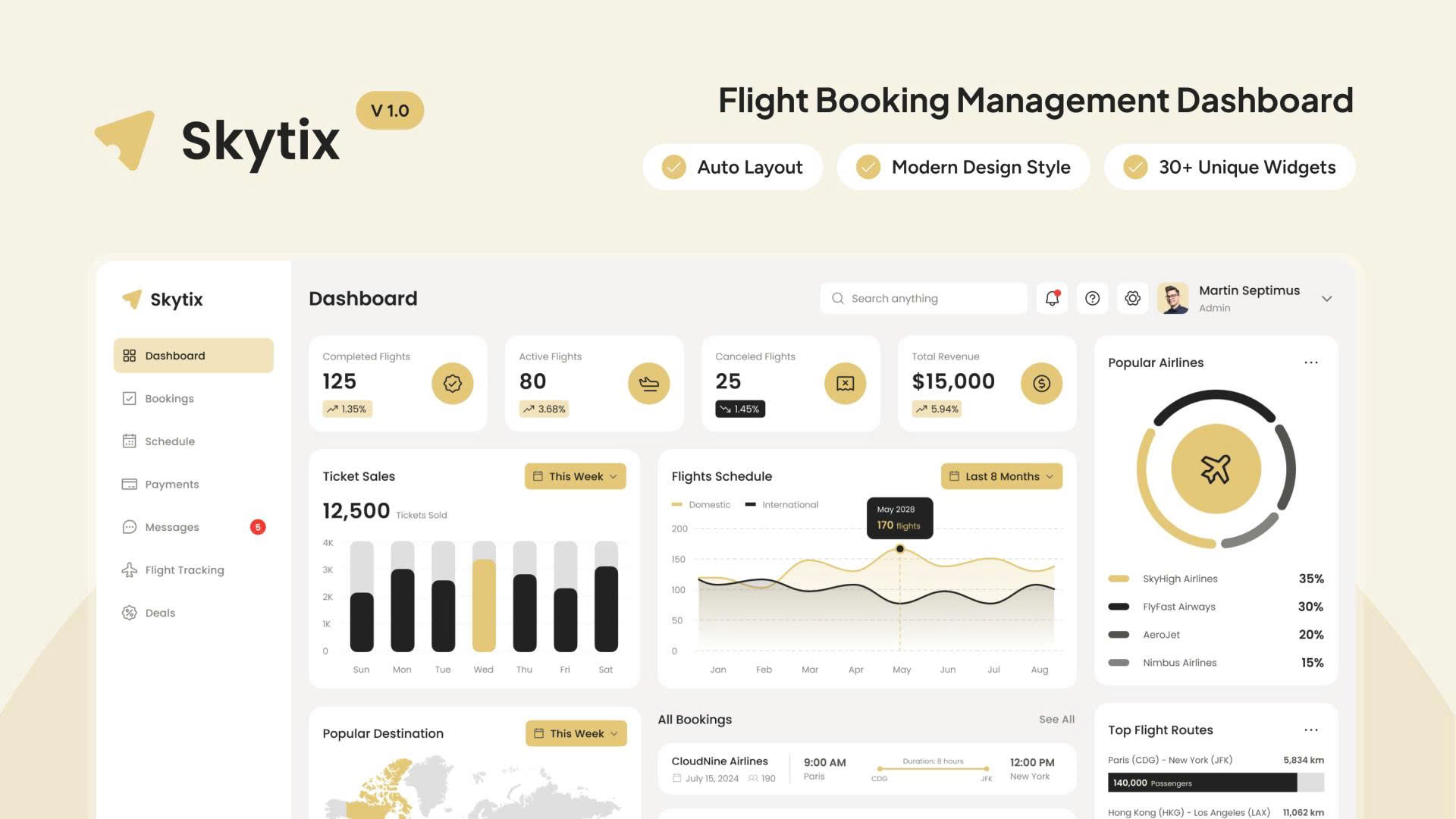
Task: Open the help question mark icon
Action: 1092,298
